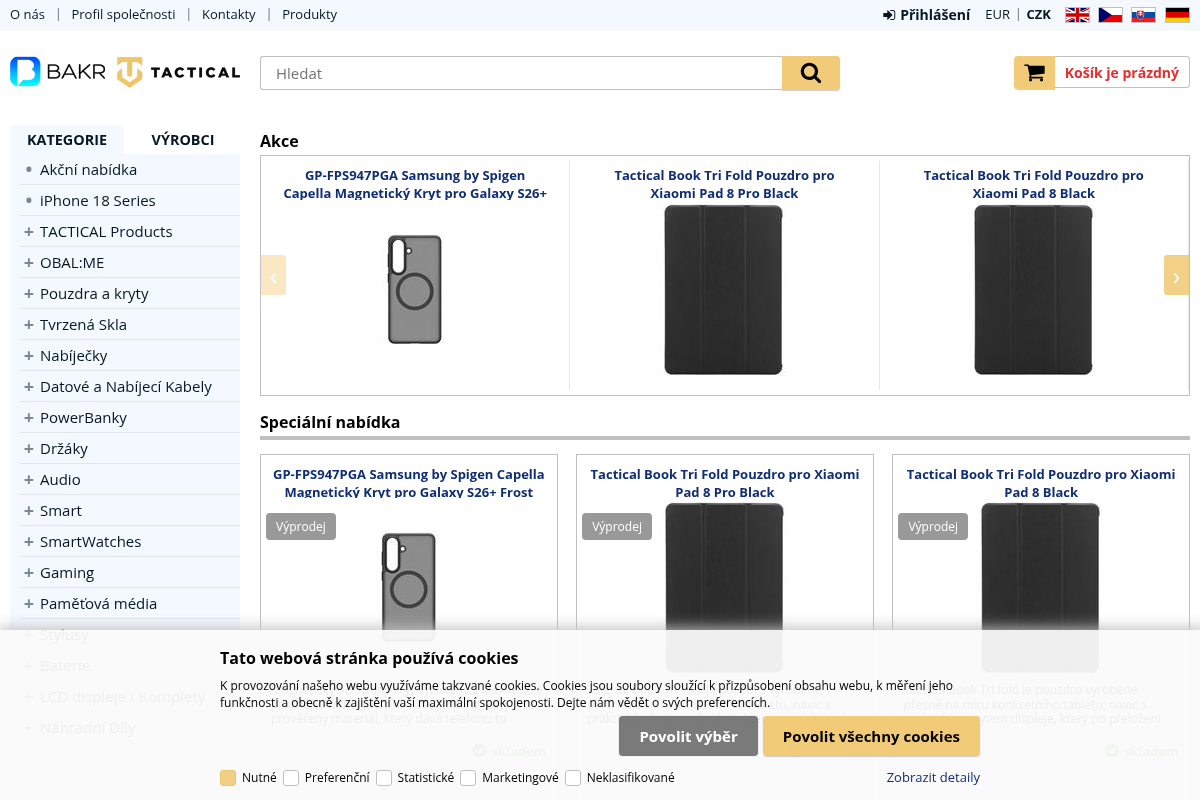Switch language to English flag
This screenshot has height=800, width=1200.
tap(1077, 15)
